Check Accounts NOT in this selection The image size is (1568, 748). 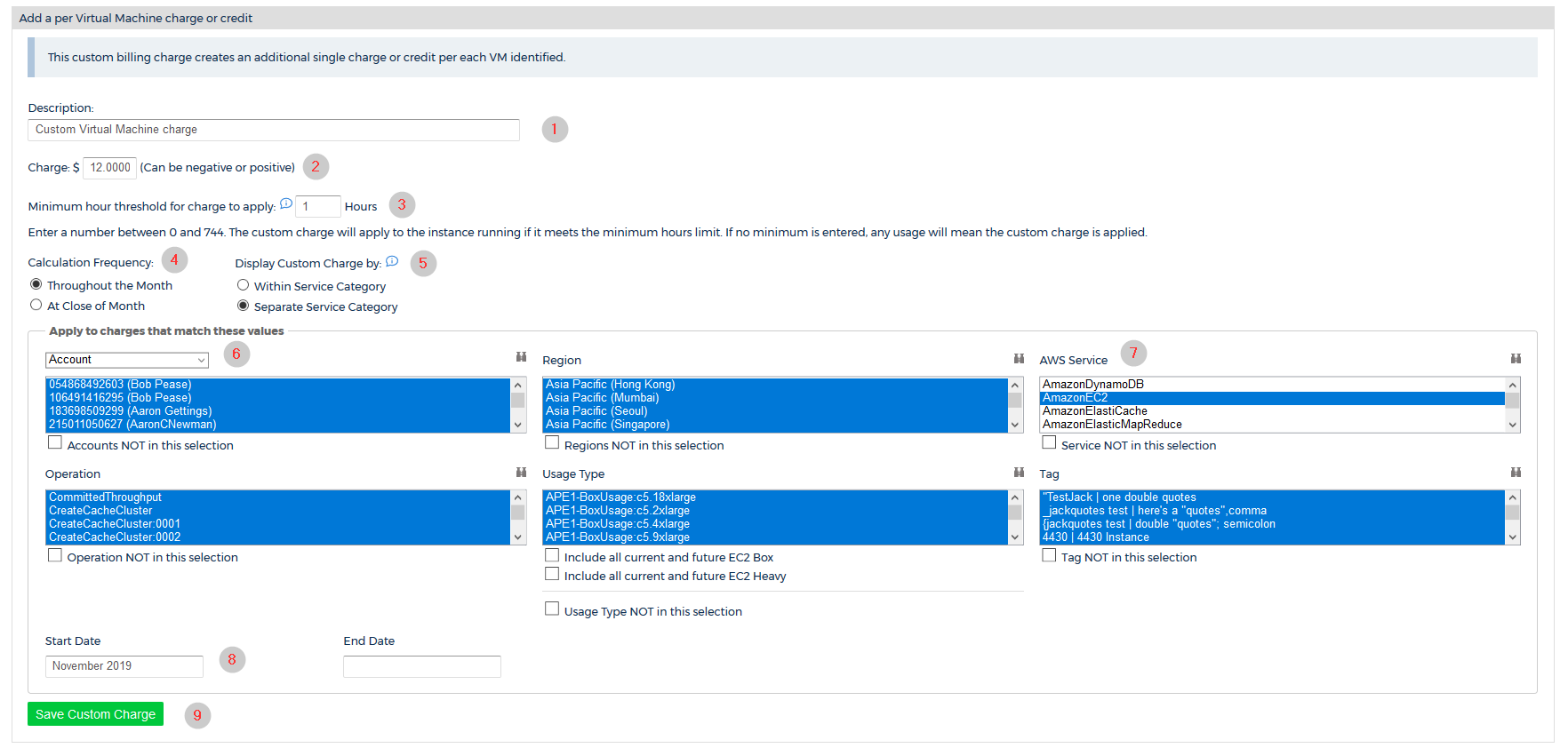click(55, 442)
